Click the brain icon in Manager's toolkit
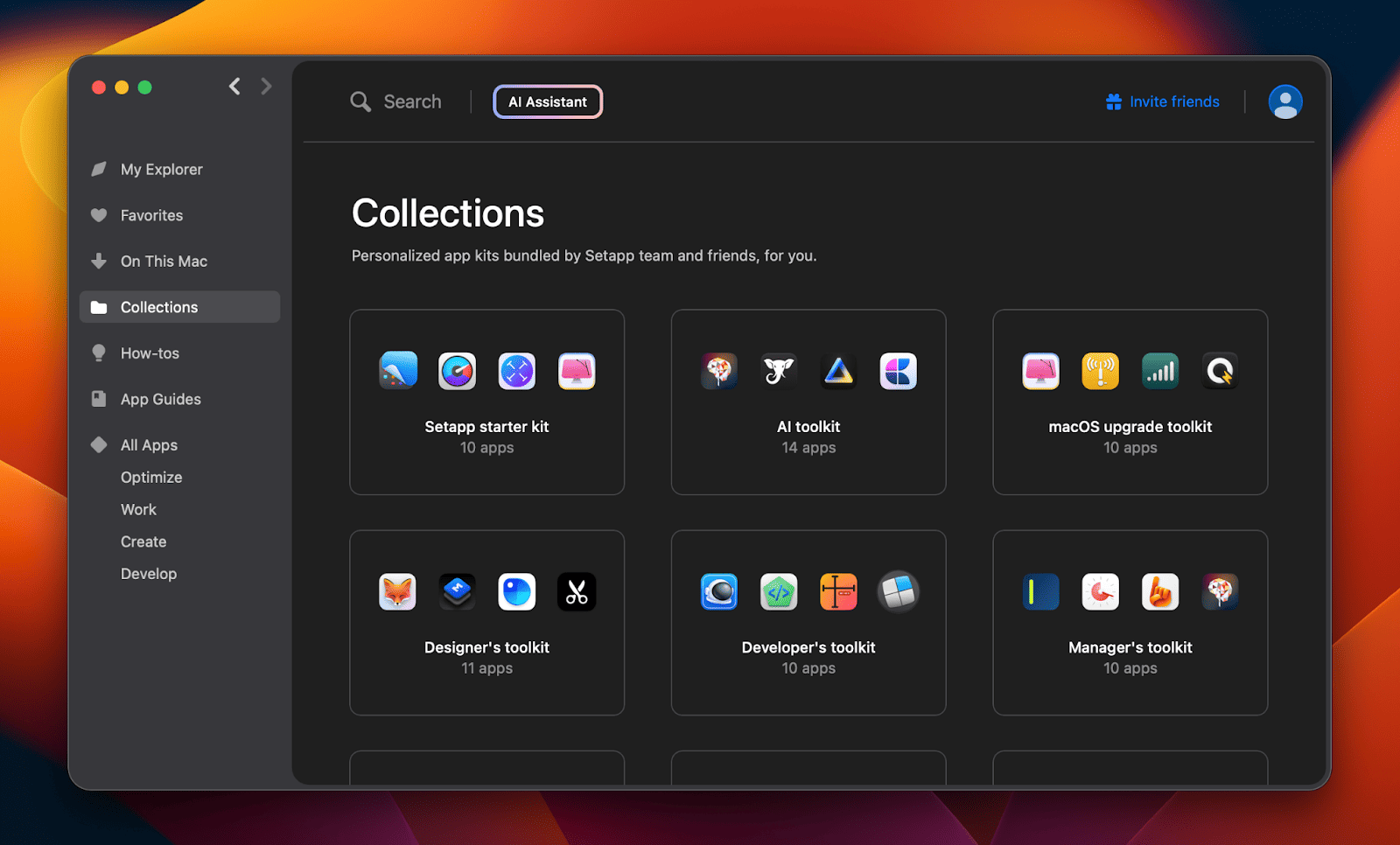The width and height of the screenshot is (1400, 845). tap(1220, 592)
